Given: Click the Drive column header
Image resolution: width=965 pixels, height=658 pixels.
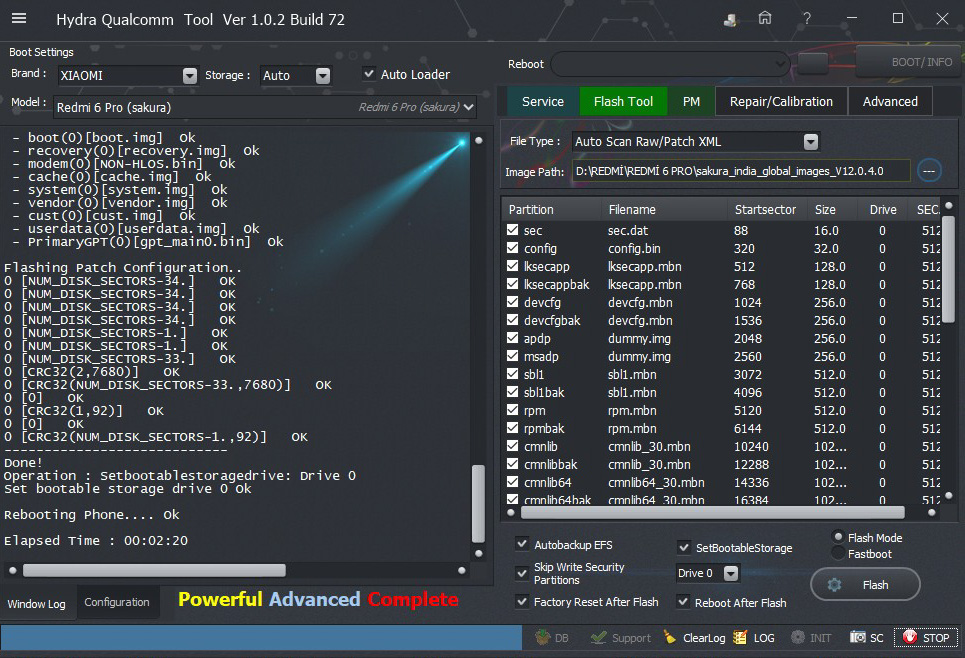Looking at the screenshot, I should 883,209.
